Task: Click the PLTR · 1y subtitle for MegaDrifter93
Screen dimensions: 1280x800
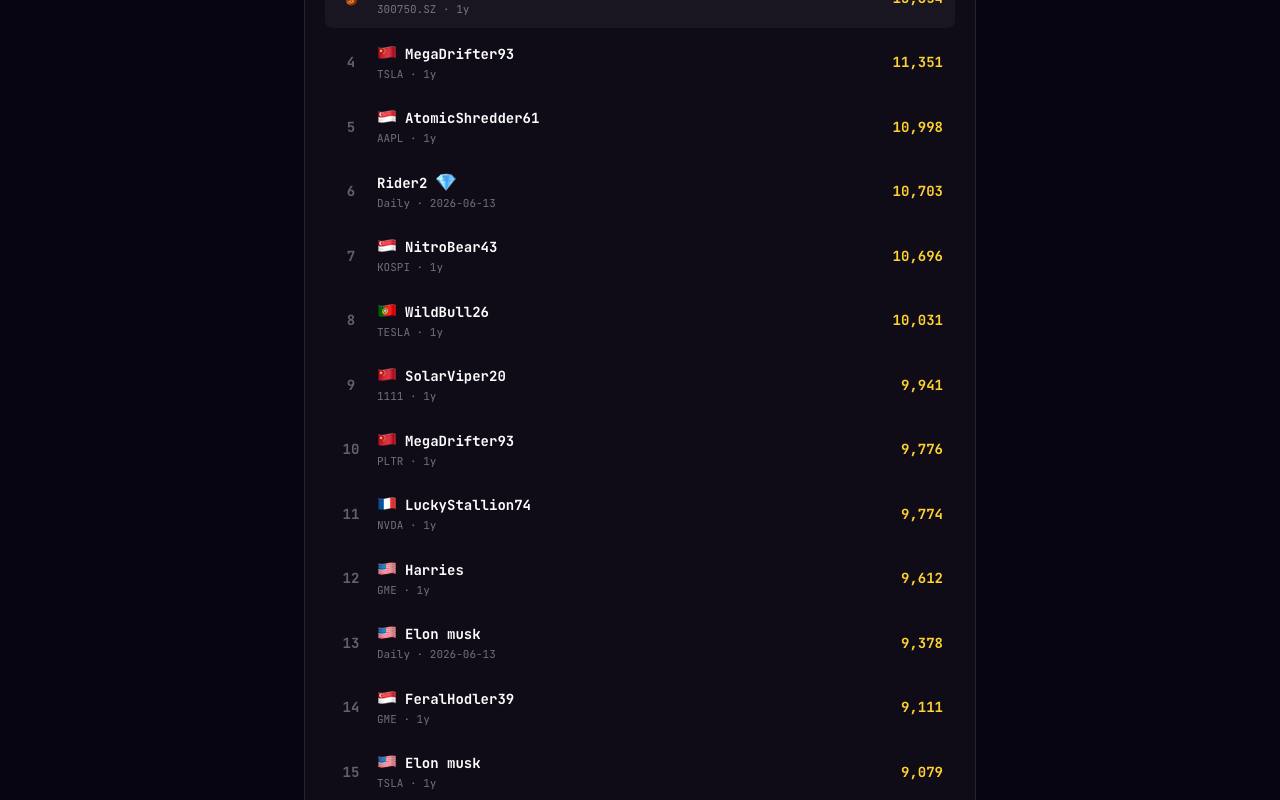Action: click(406, 461)
